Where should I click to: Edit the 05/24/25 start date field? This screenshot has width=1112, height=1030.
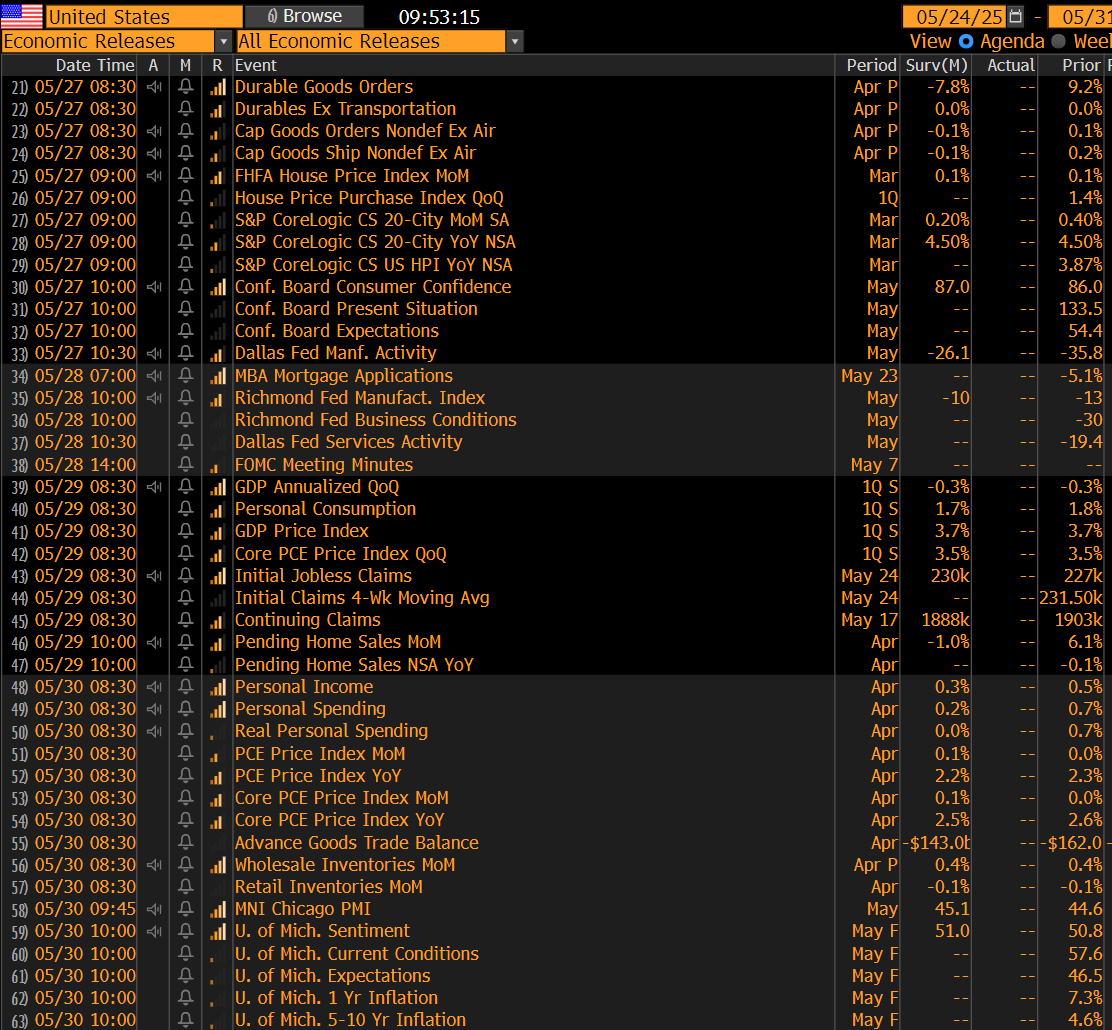(x=955, y=16)
